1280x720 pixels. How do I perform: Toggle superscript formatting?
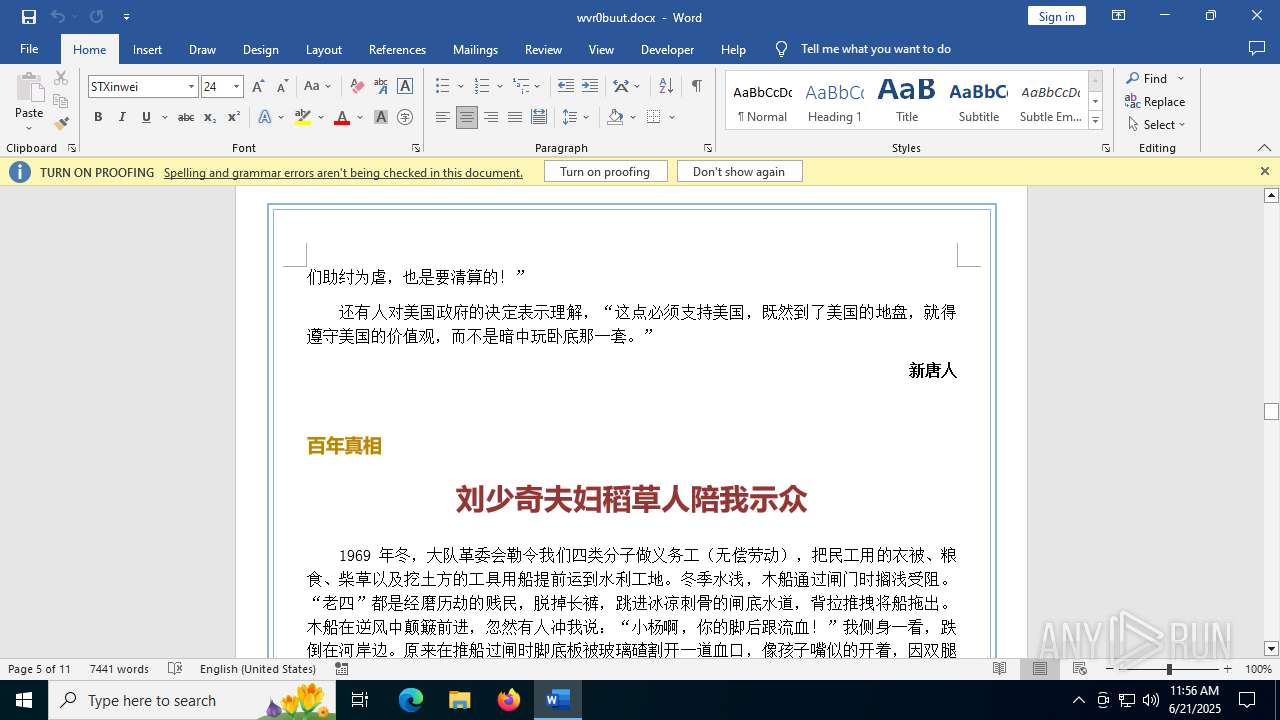(234, 117)
